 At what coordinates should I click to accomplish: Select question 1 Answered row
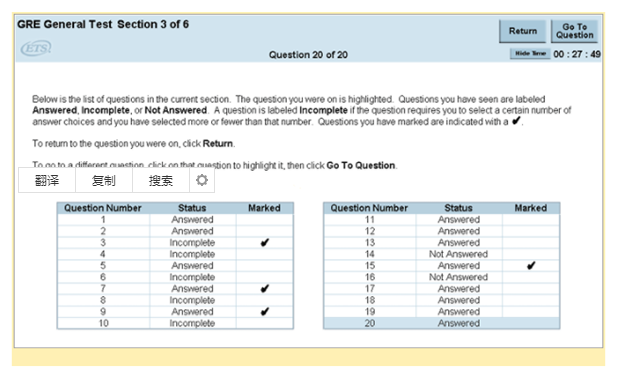(175, 220)
